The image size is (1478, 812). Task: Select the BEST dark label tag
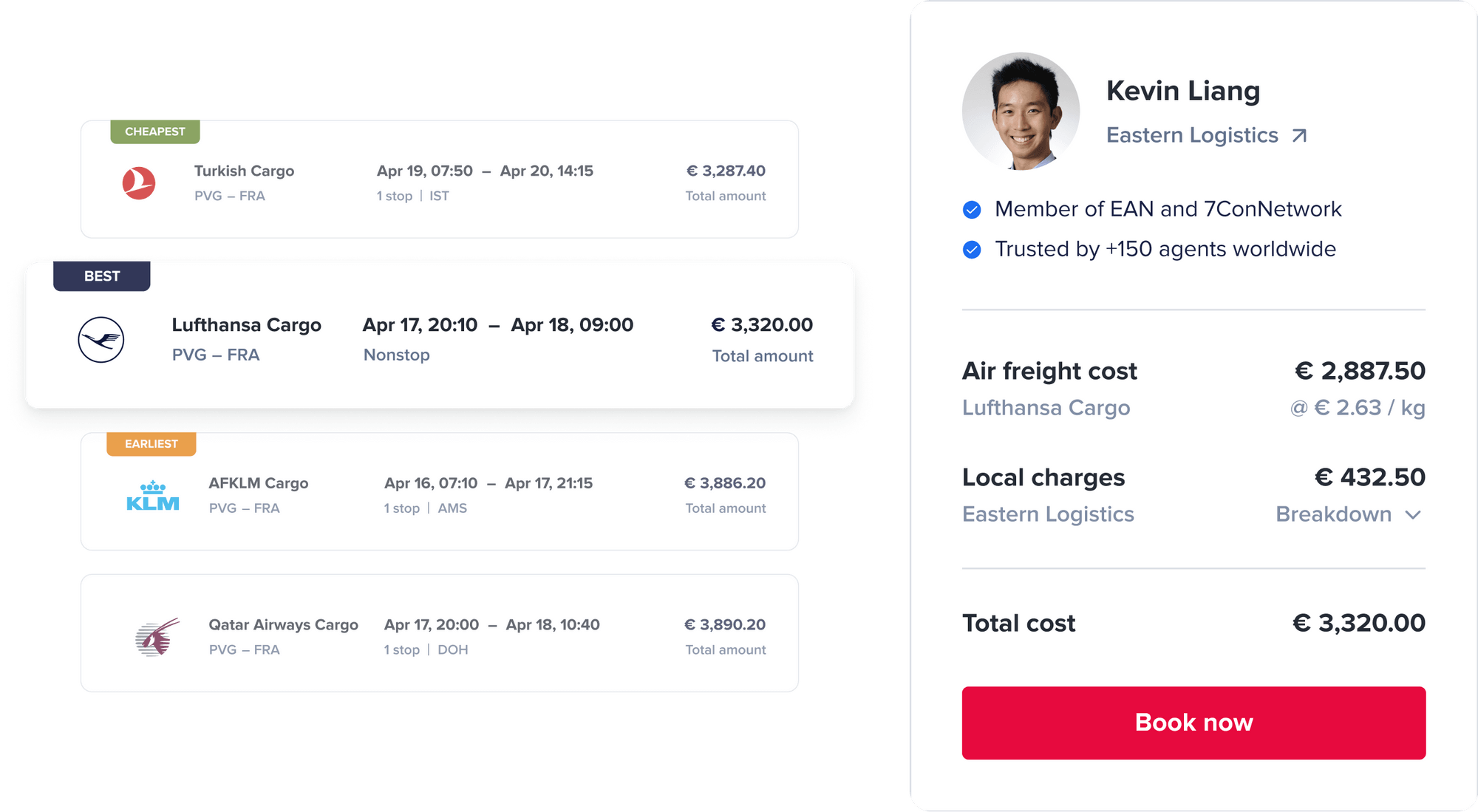tap(102, 276)
